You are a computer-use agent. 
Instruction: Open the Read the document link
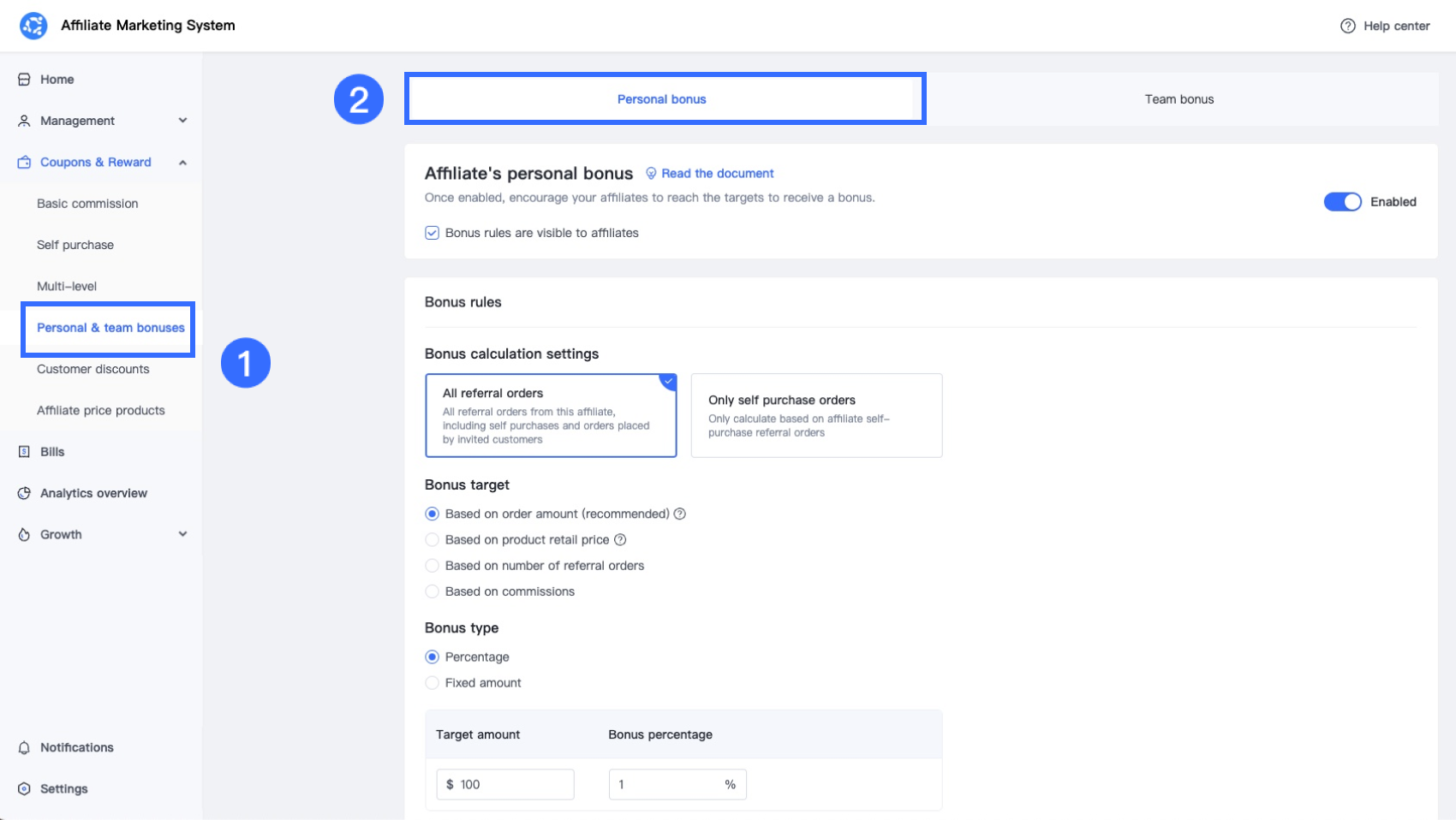[x=717, y=174]
